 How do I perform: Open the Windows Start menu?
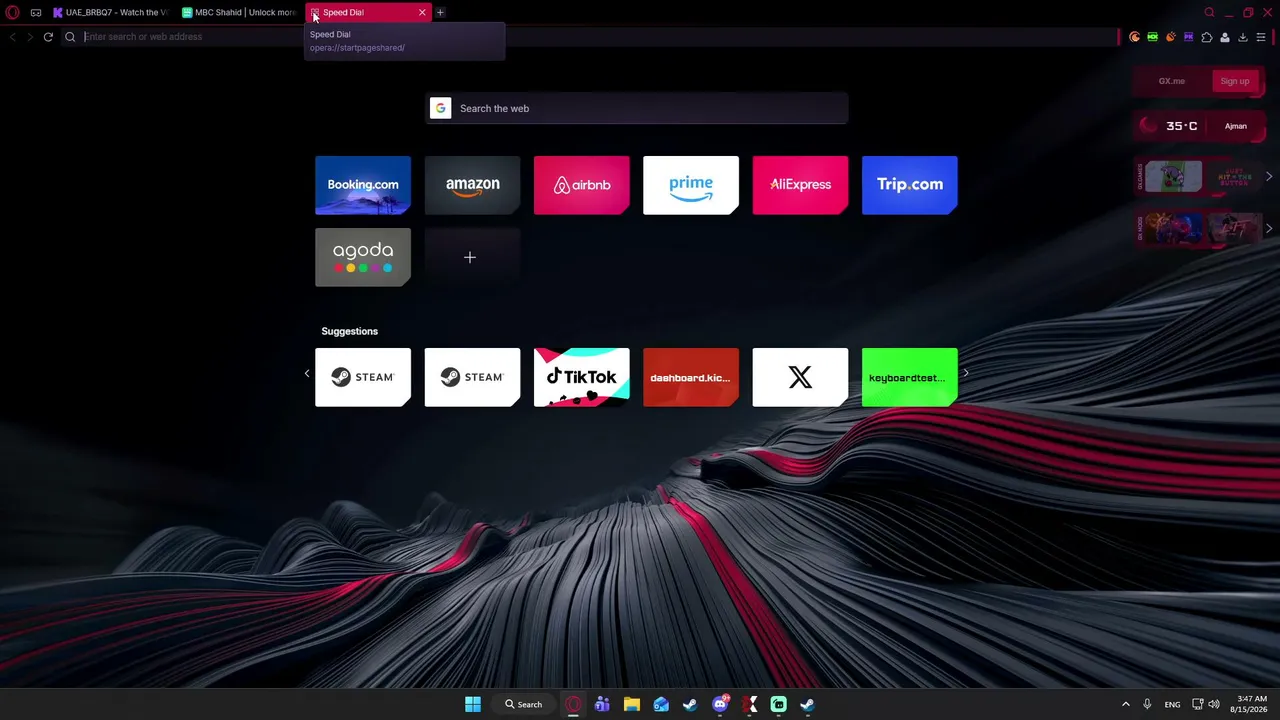(x=473, y=704)
